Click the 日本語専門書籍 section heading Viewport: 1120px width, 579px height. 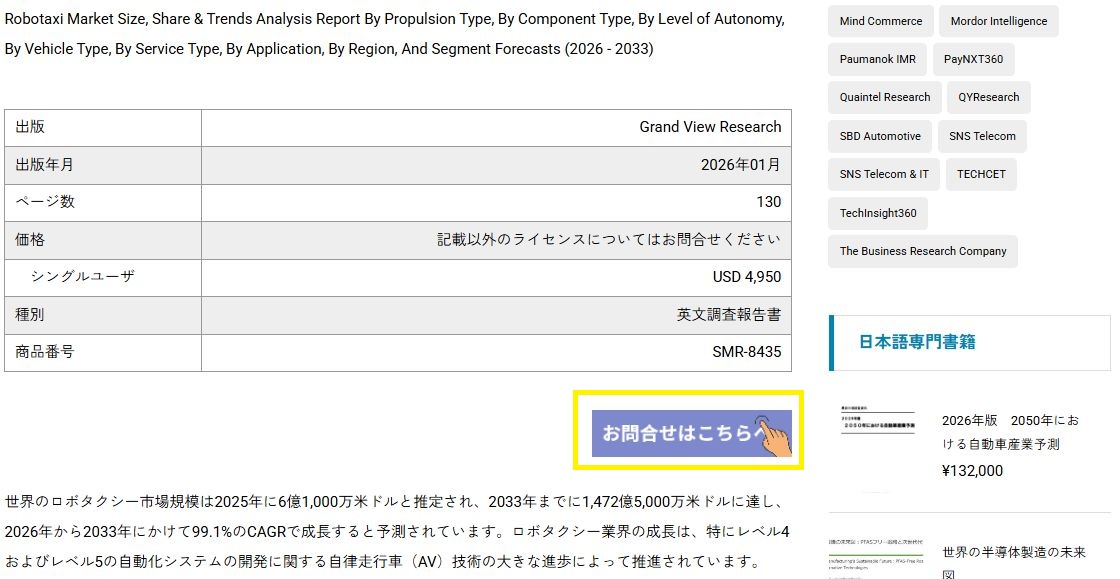point(917,342)
